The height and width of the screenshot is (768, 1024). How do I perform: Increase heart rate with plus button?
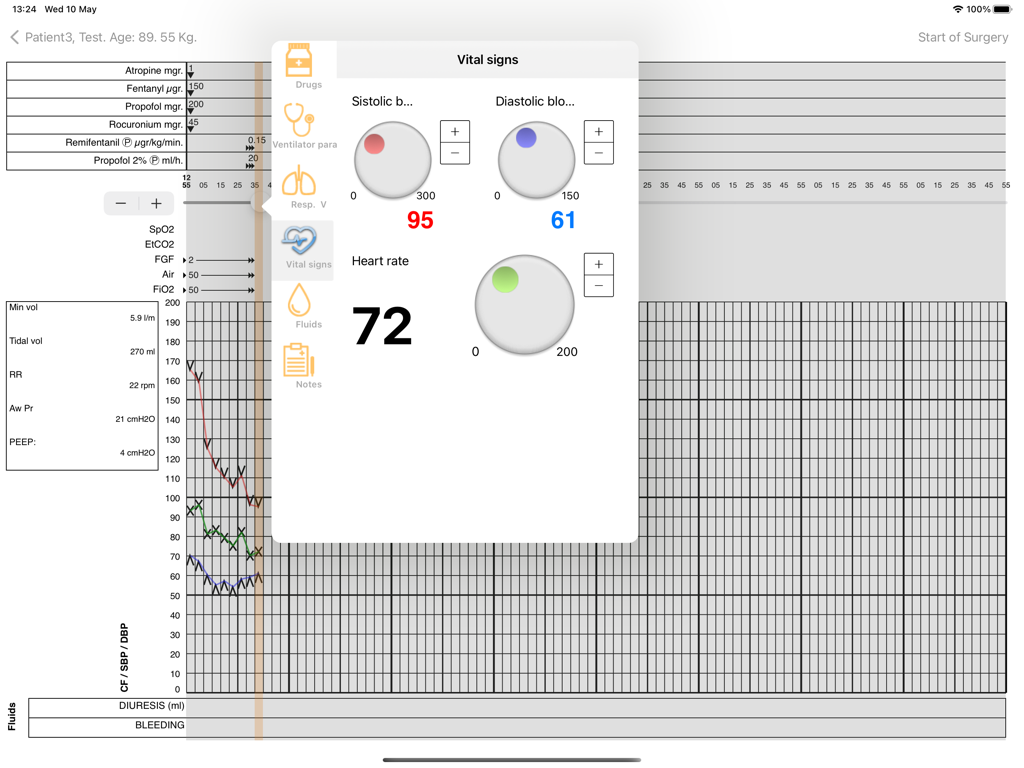[x=599, y=264]
